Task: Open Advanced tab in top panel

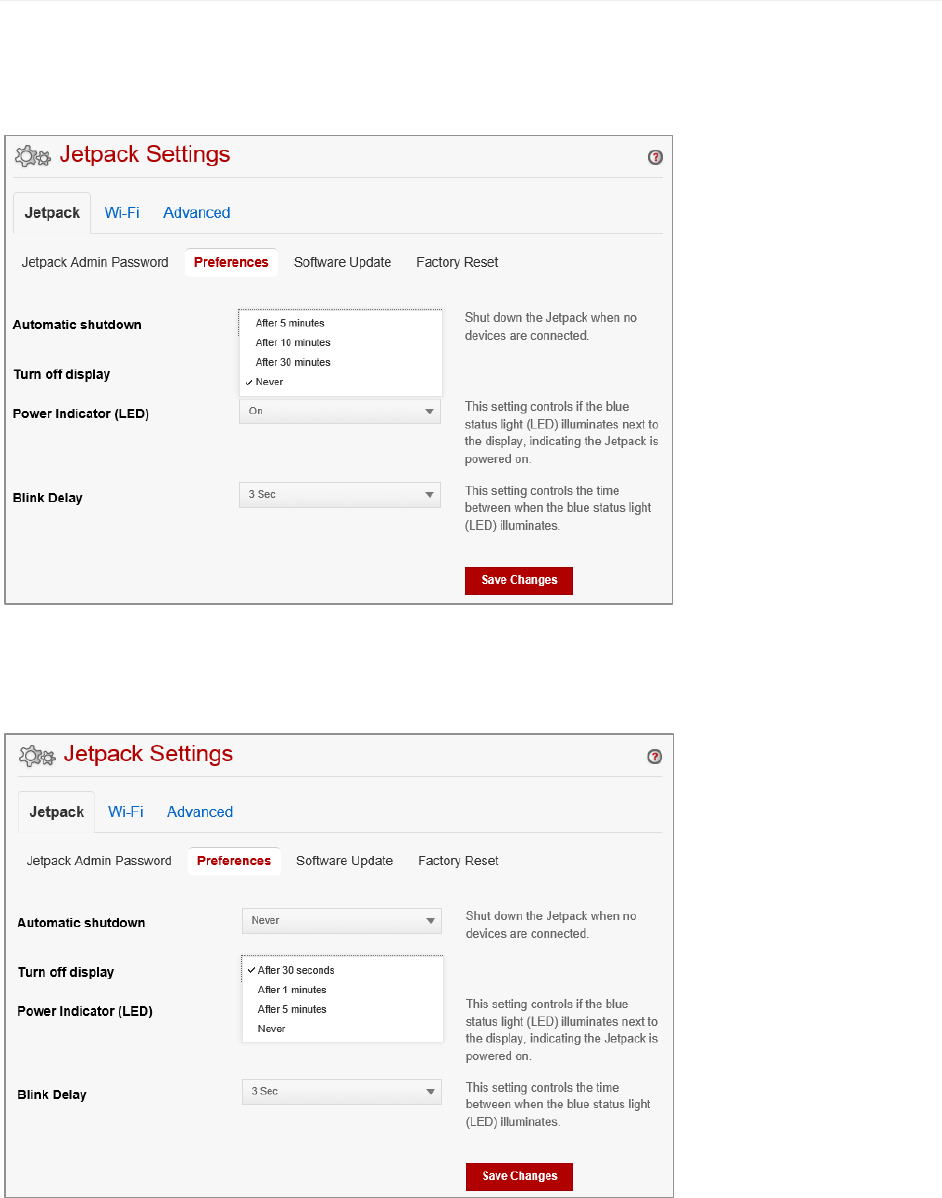Action: coord(196,212)
